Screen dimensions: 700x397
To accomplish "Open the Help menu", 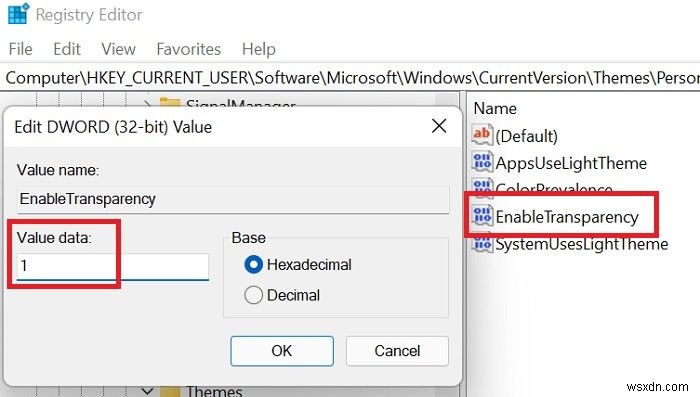I will tap(258, 49).
